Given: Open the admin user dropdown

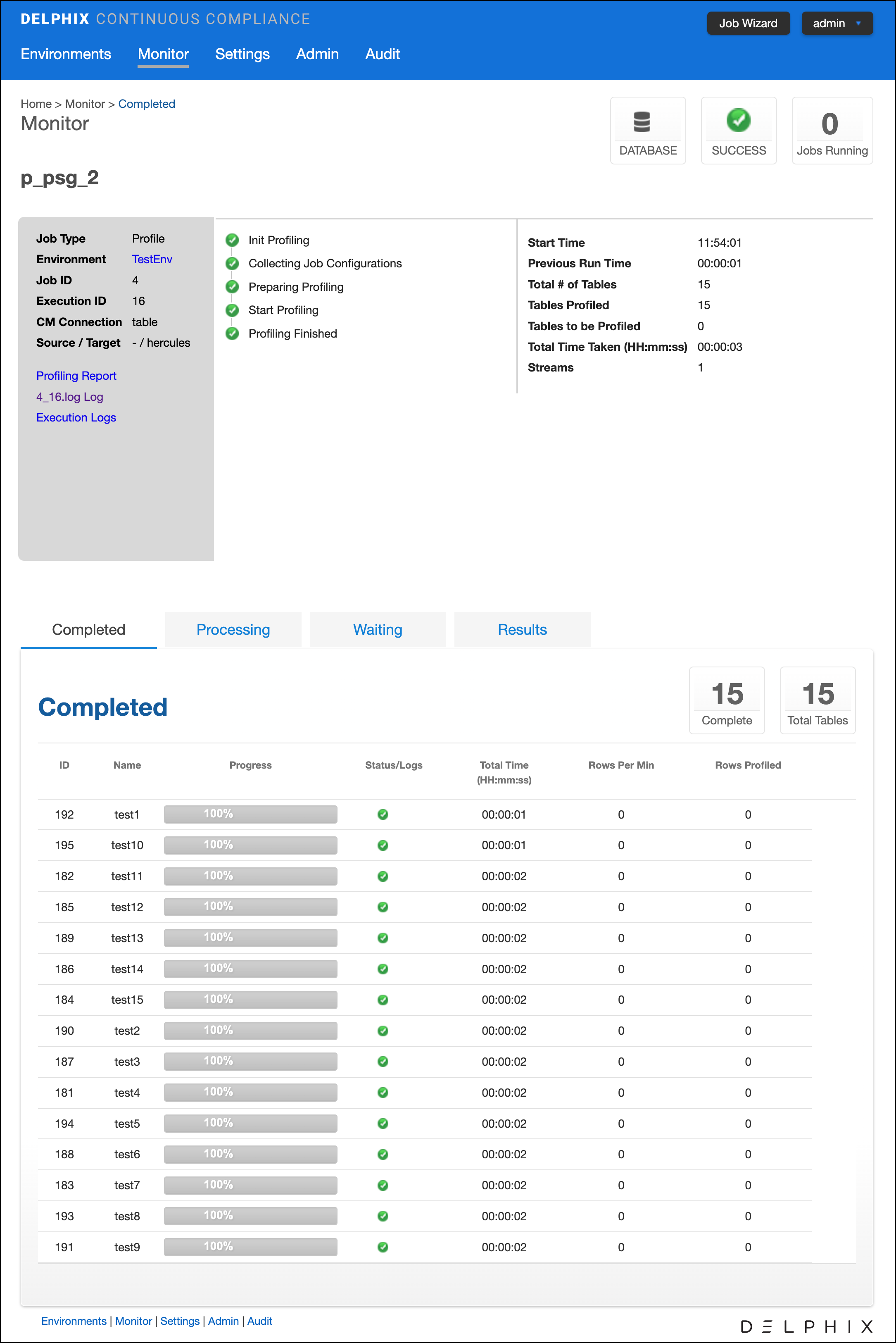Looking at the screenshot, I should click(x=837, y=24).
